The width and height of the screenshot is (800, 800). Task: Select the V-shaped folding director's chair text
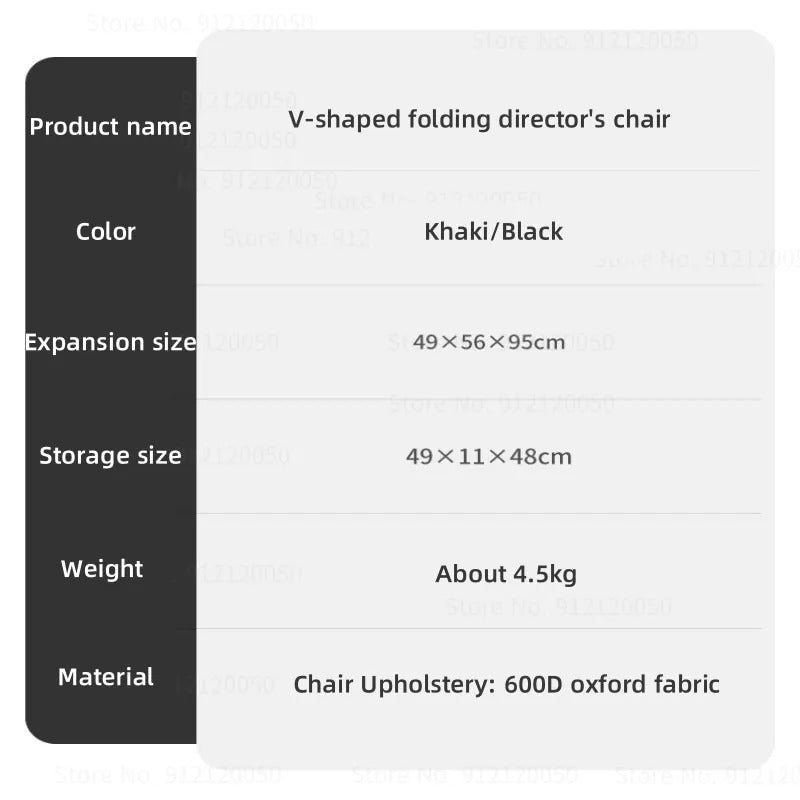479,119
